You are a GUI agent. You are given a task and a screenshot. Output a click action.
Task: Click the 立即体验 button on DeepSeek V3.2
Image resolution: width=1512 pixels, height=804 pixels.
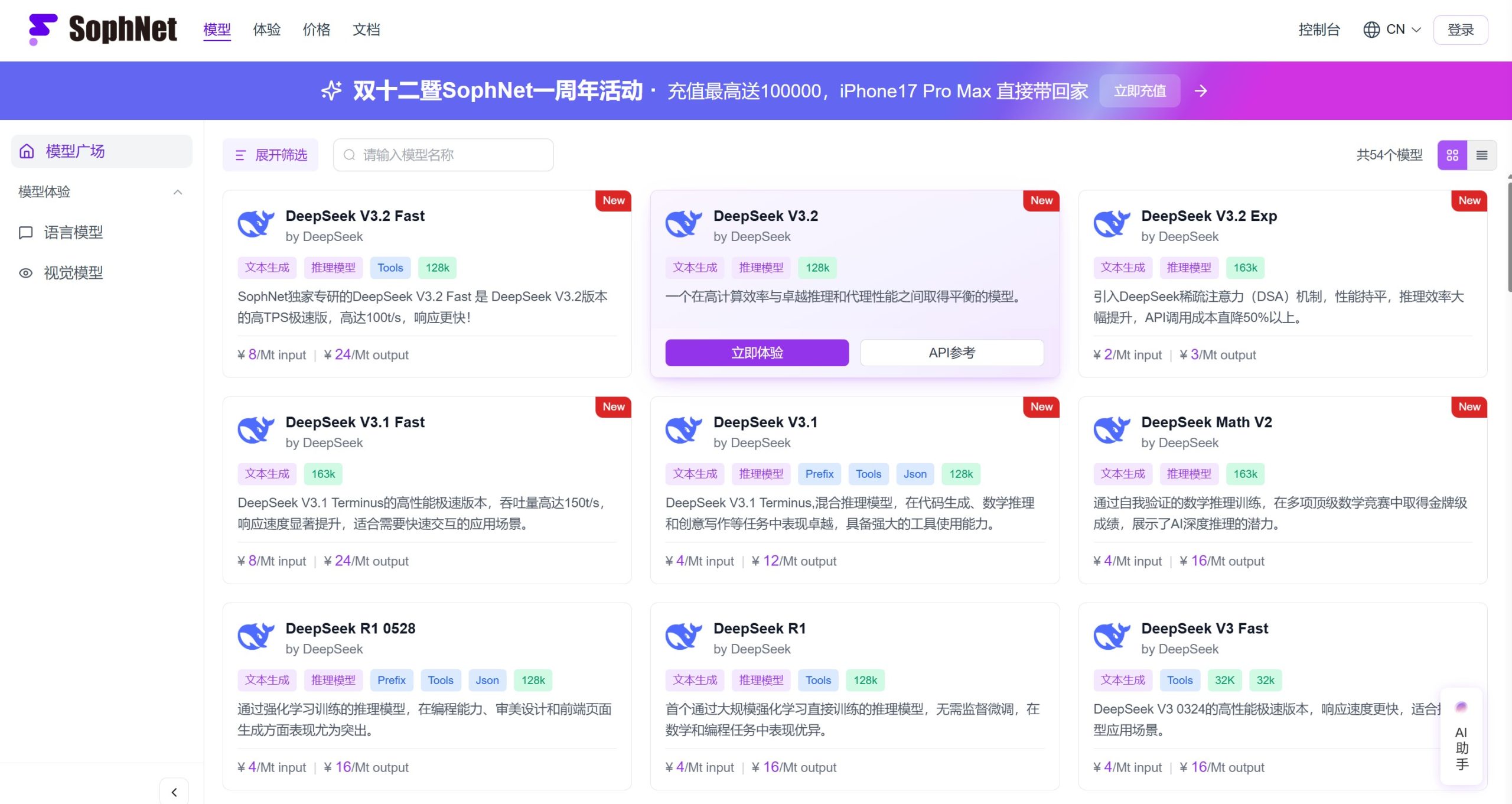pyautogui.click(x=757, y=352)
